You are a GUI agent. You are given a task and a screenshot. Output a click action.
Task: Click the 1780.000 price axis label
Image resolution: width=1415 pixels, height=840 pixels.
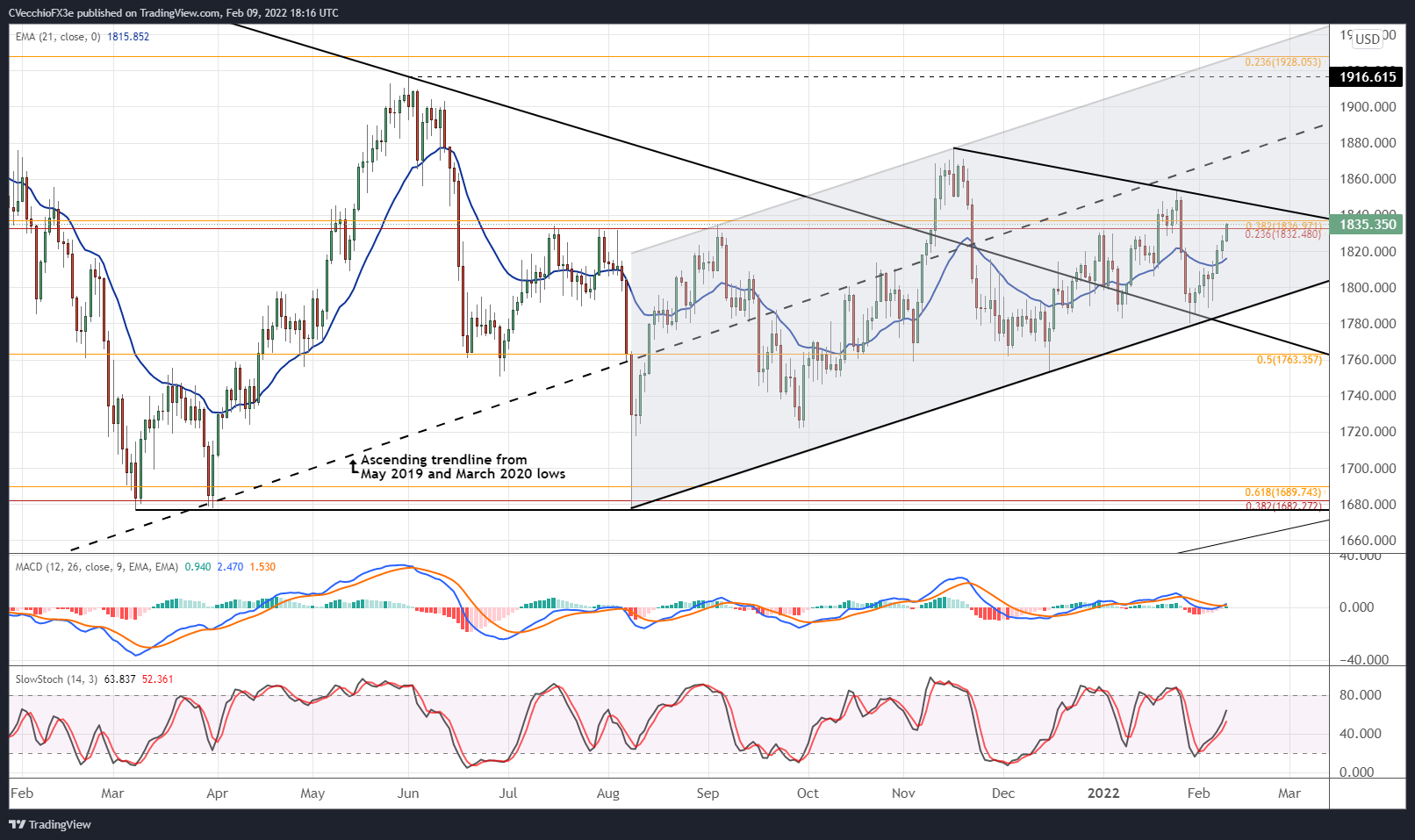tap(1368, 324)
